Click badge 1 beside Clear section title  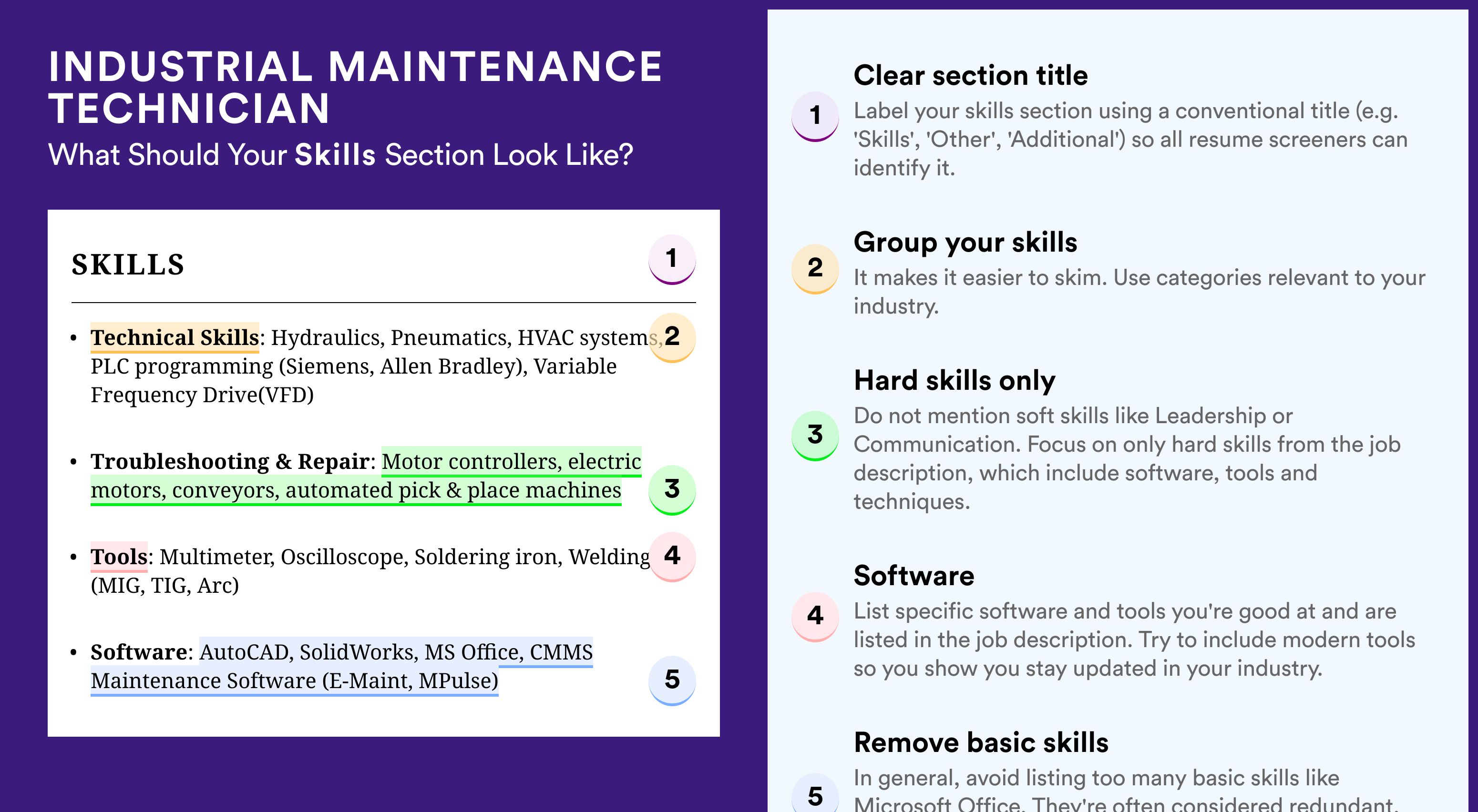[x=815, y=115]
